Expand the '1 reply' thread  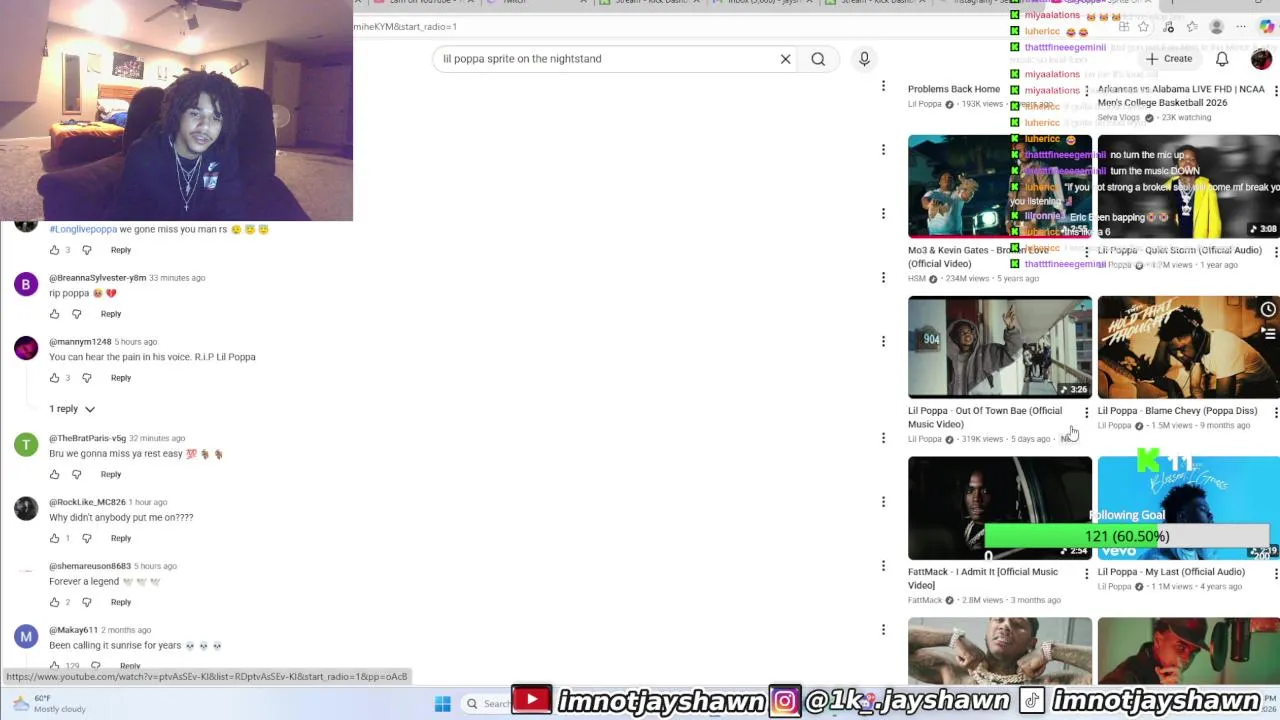[72, 409]
